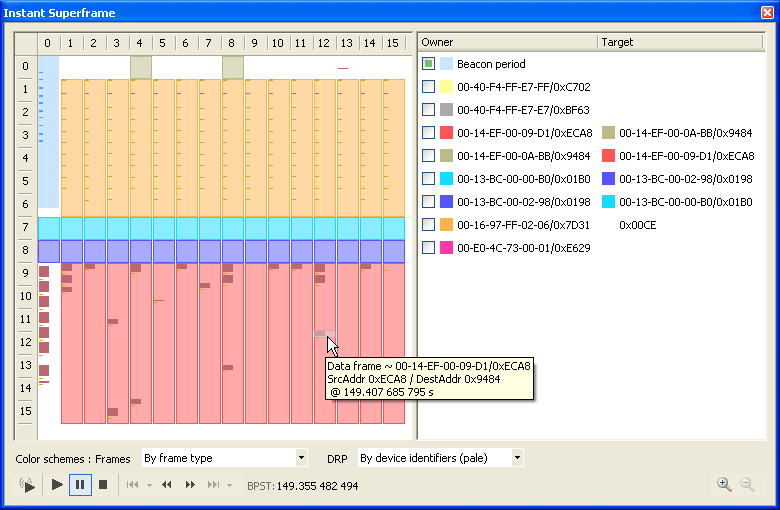The height and width of the screenshot is (510, 780).
Task: Toggle the Beacon period checkbox
Action: pos(428,64)
